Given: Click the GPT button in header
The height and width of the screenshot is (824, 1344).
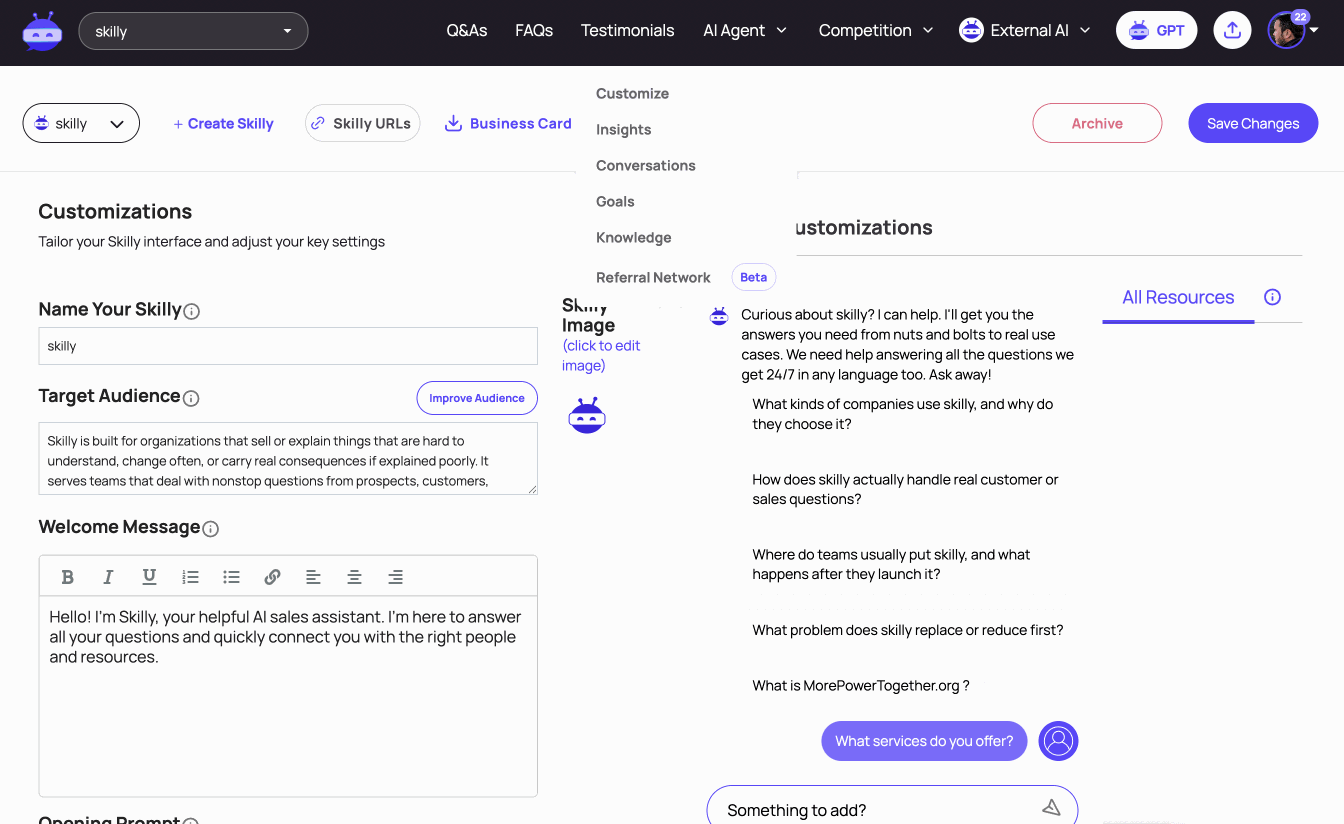Looking at the screenshot, I should (1156, 30).
